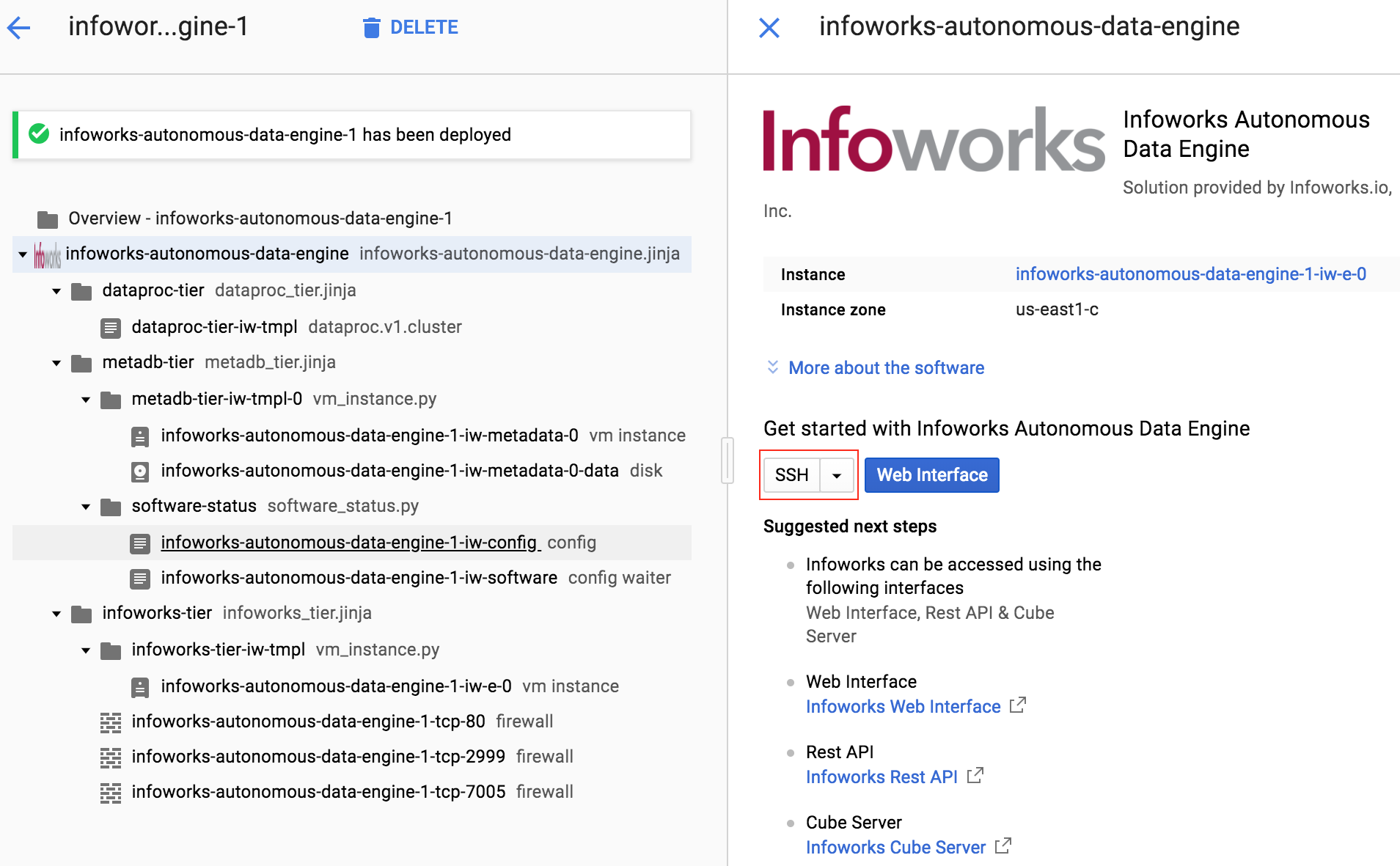Open instance link infoworks-autonomous-data-engine-1-iw-e-0
The height and width of the screenshot is (866, 1400).
(1190, 274)
